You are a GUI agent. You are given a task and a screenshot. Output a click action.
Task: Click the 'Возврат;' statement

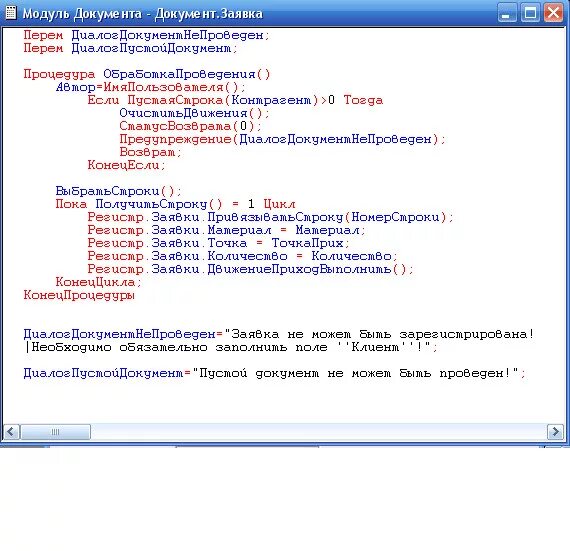pos(150,152)
